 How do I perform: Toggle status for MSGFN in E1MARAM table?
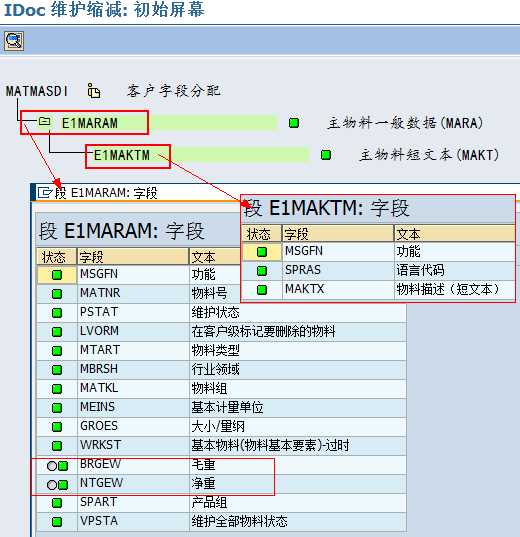click(57, 275)
